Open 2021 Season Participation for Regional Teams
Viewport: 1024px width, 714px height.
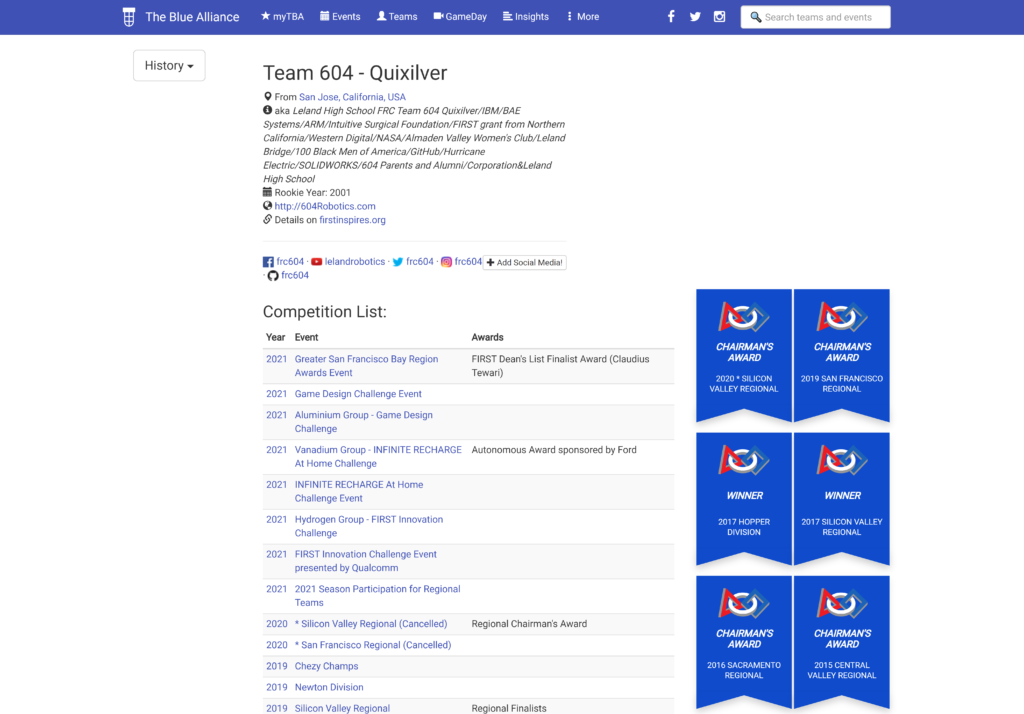point(377,596)
